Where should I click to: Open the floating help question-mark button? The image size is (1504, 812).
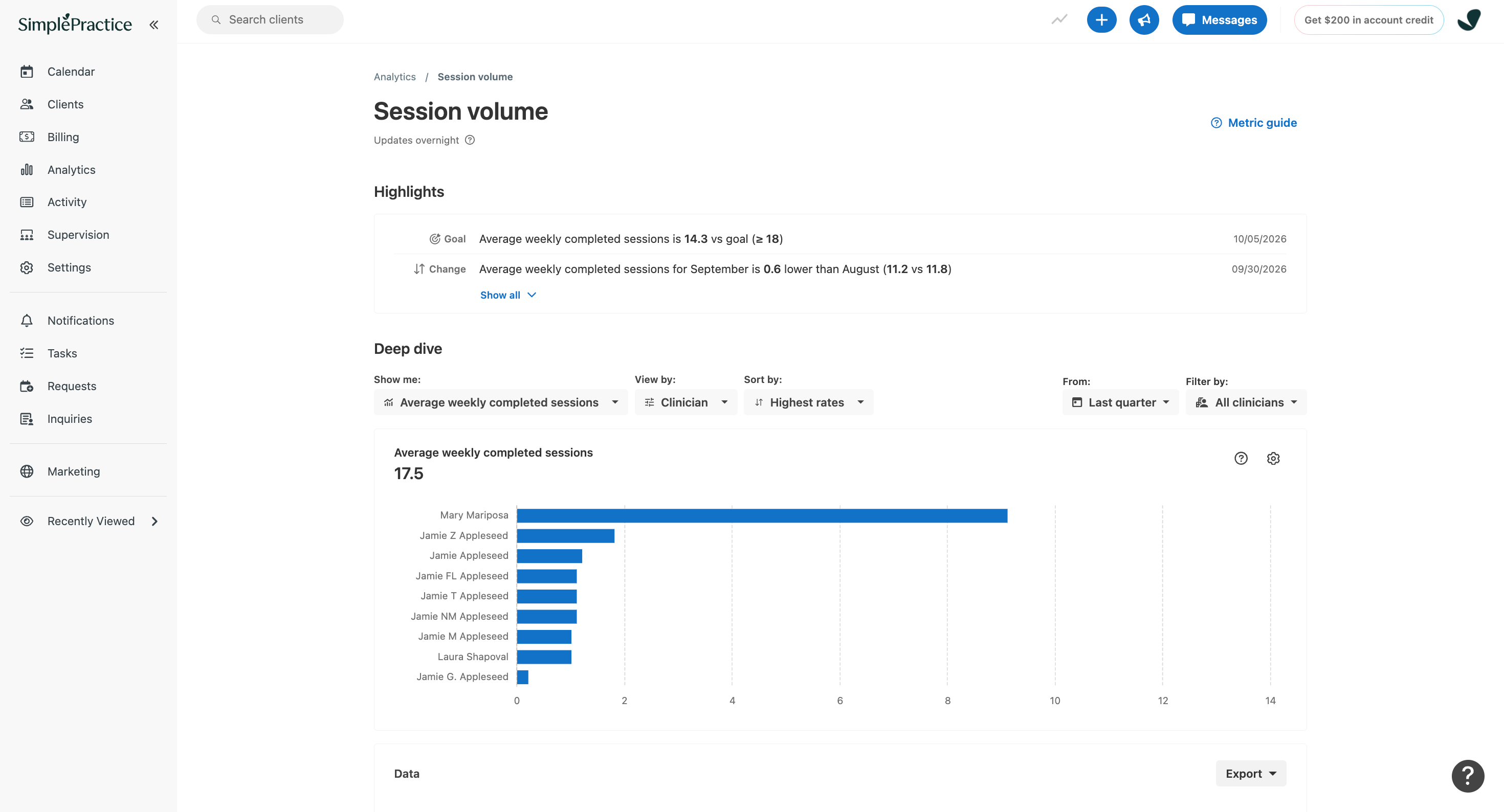click(1467, 776)
